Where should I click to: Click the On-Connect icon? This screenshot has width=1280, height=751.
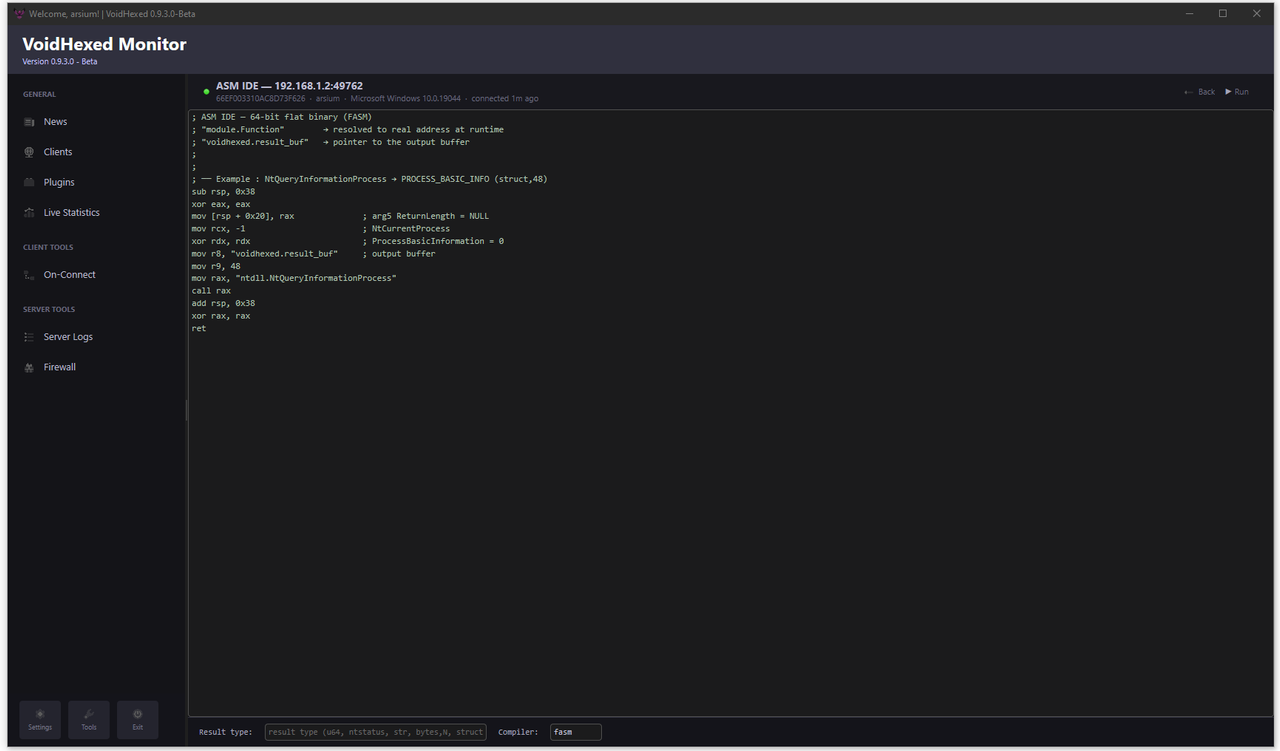click(x=29, y=275)
